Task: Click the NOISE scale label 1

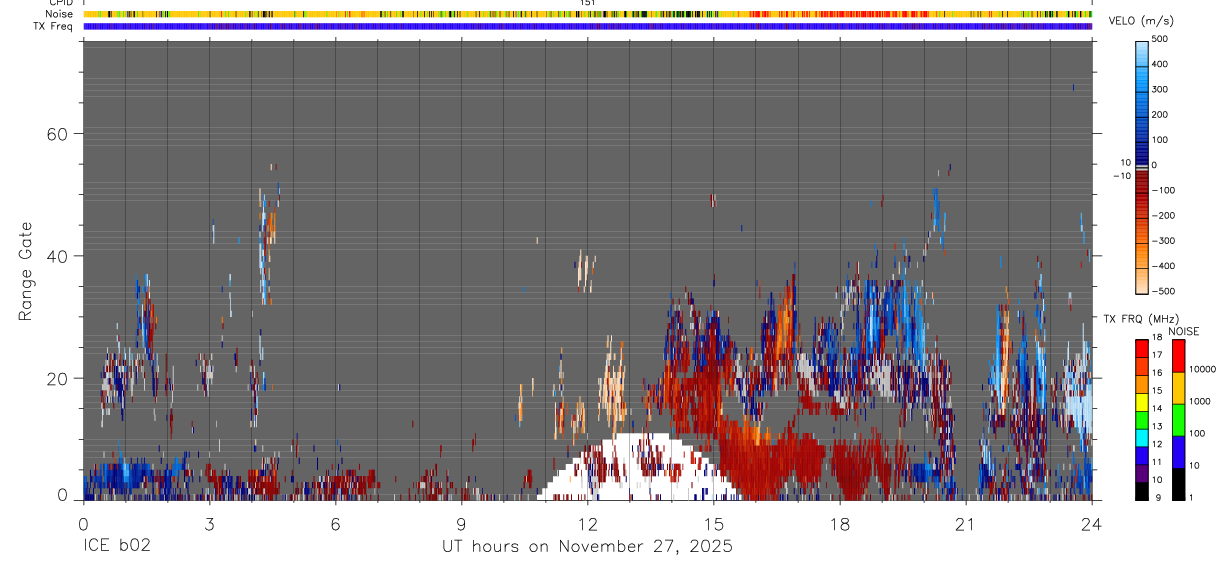Action: point(1191,497)
